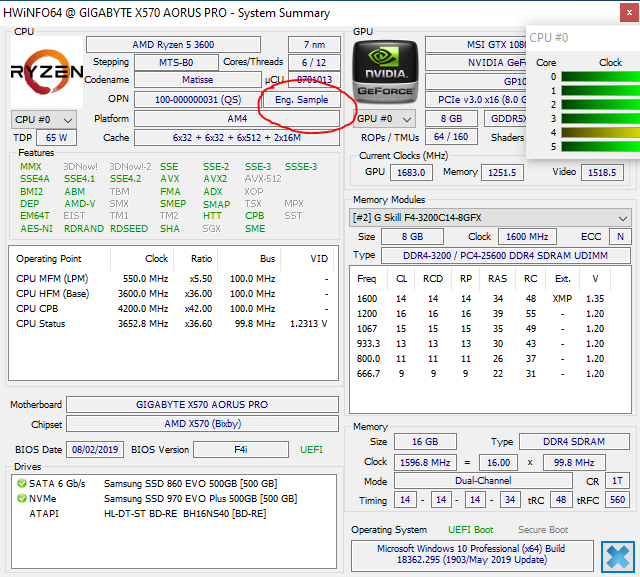The height and width of the screenshot is (577, 640).
Task: Click the SSE4A feature label
Action: (x=35, y=179)
